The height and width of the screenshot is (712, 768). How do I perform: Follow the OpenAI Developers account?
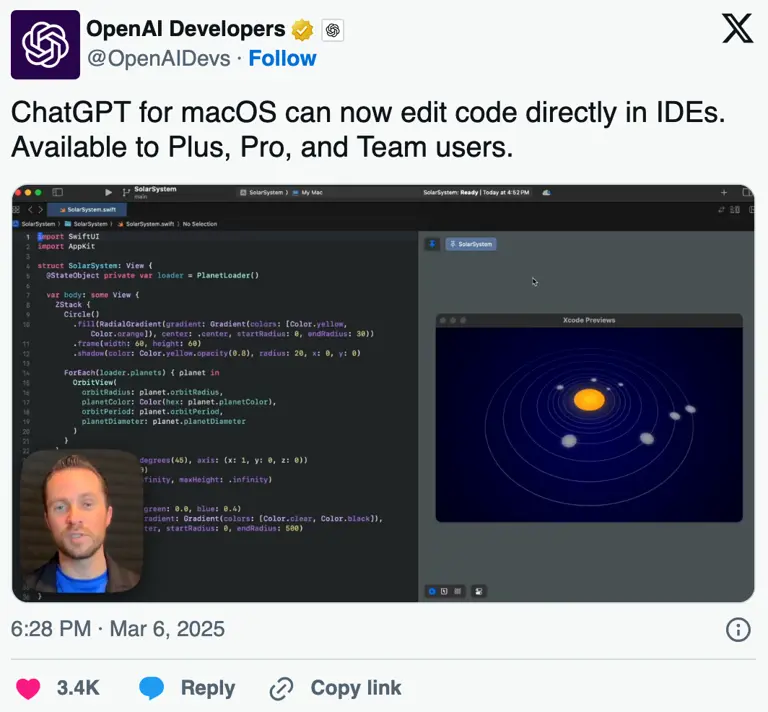click(x=282, y=58)
